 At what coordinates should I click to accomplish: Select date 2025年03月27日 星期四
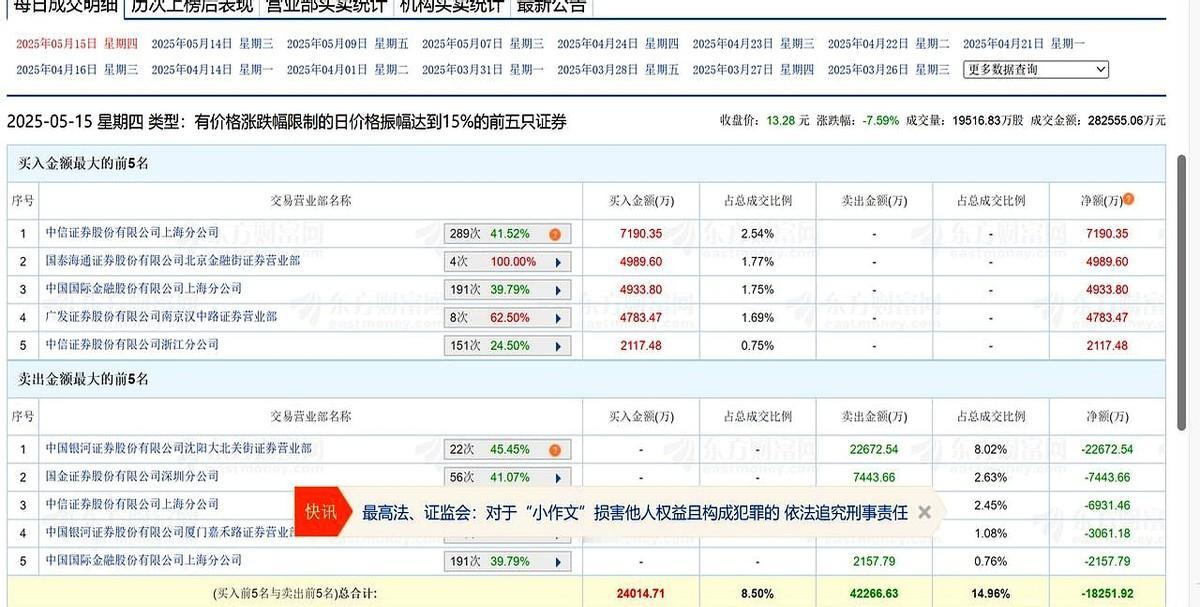[x=753, y=70]
